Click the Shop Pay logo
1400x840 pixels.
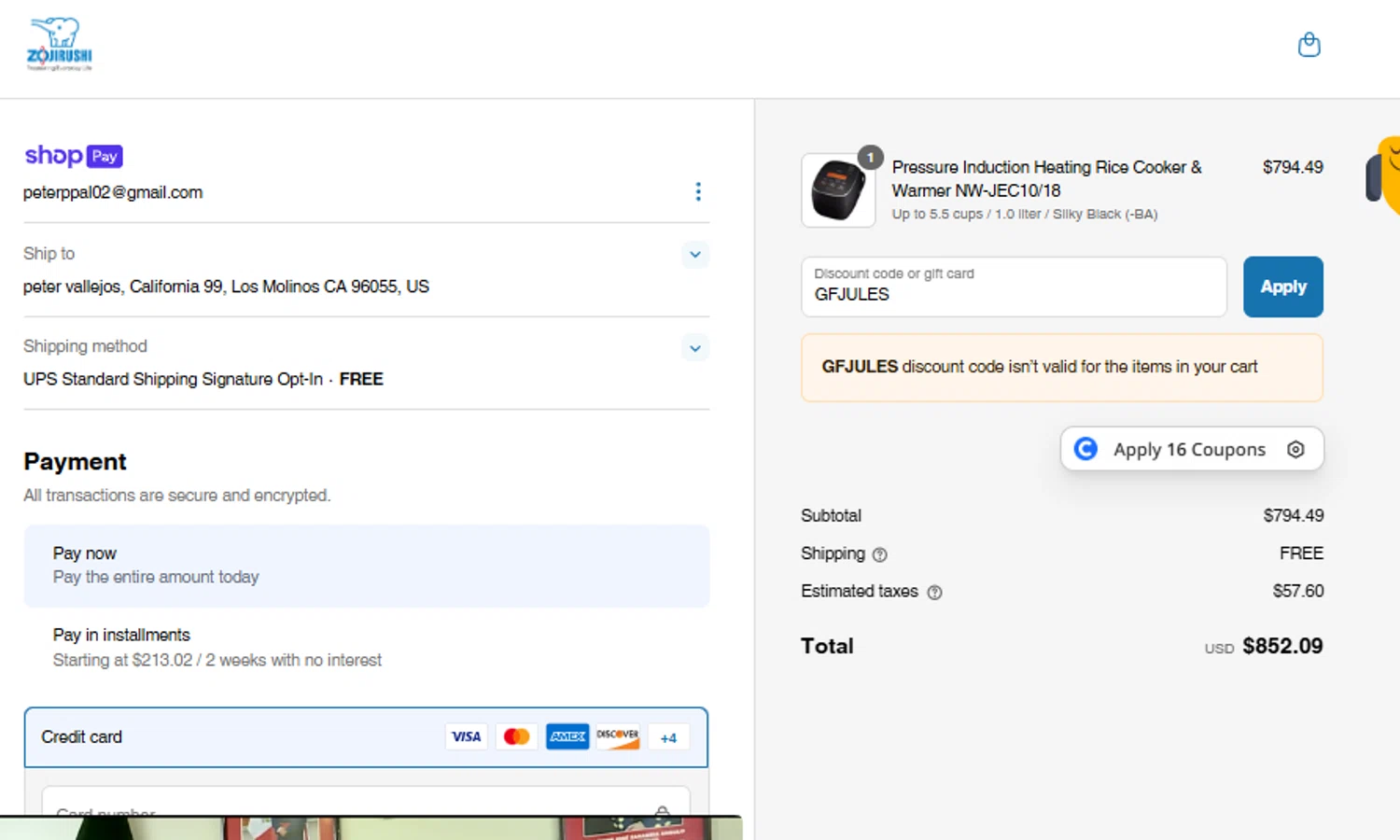pyautogui.click(x=74, y=156)
